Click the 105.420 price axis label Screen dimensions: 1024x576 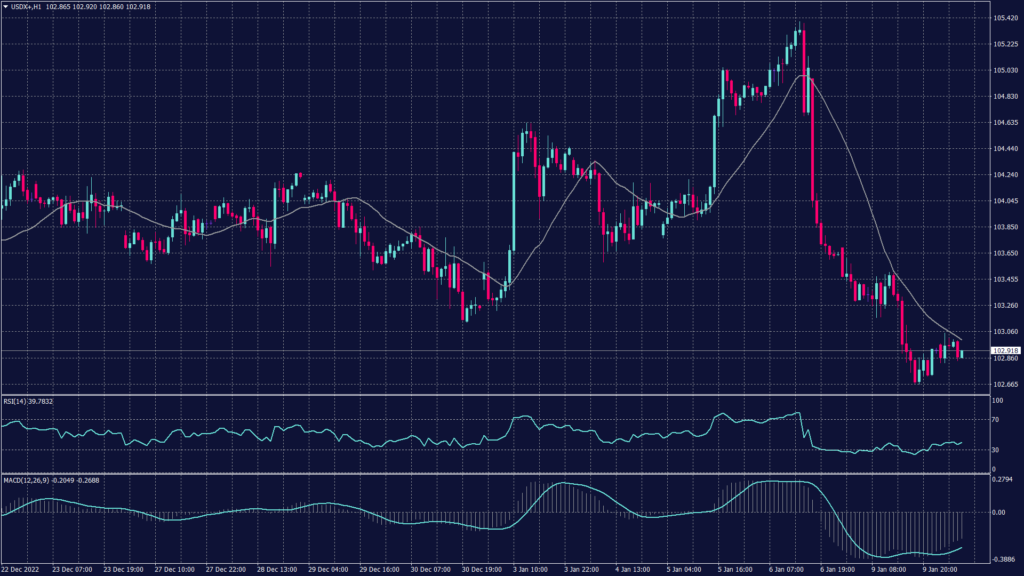[1004, 18]
